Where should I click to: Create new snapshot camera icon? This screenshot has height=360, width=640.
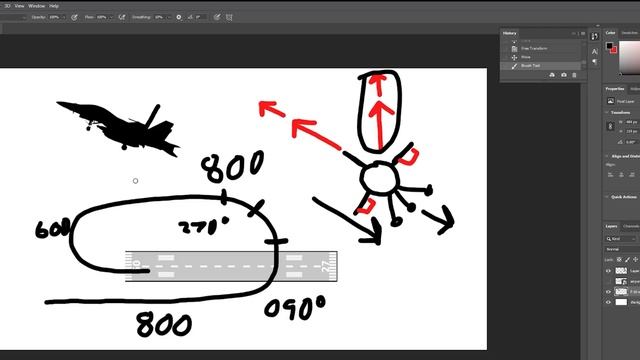[x=564, y=75]
